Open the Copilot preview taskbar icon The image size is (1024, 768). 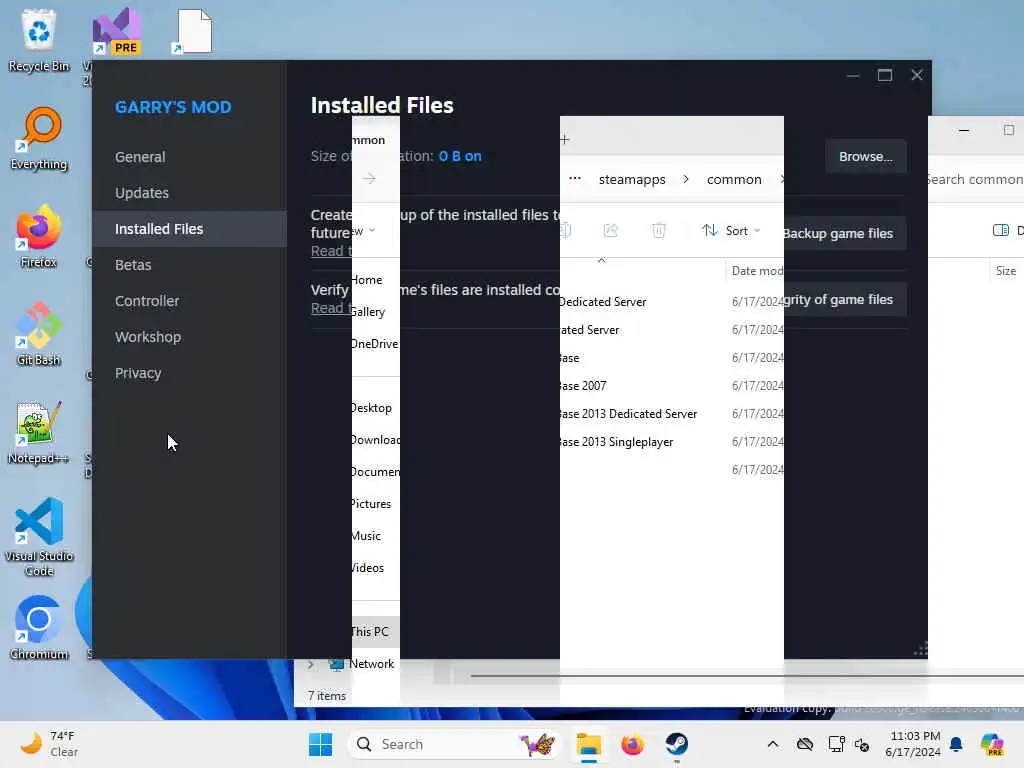coord(992,744)
